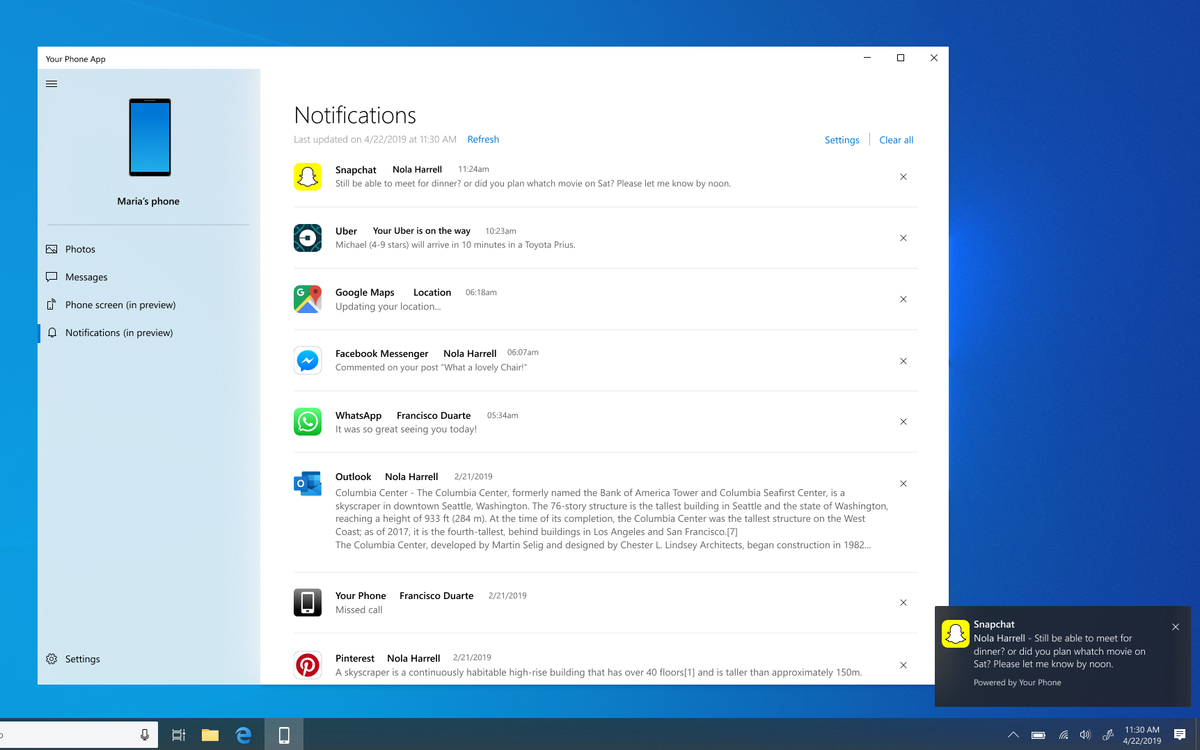The width and height of the screenshot is (1200, 750).
Task: Click the Facebook Messenger icon
Action: click(x=307, y=360)
